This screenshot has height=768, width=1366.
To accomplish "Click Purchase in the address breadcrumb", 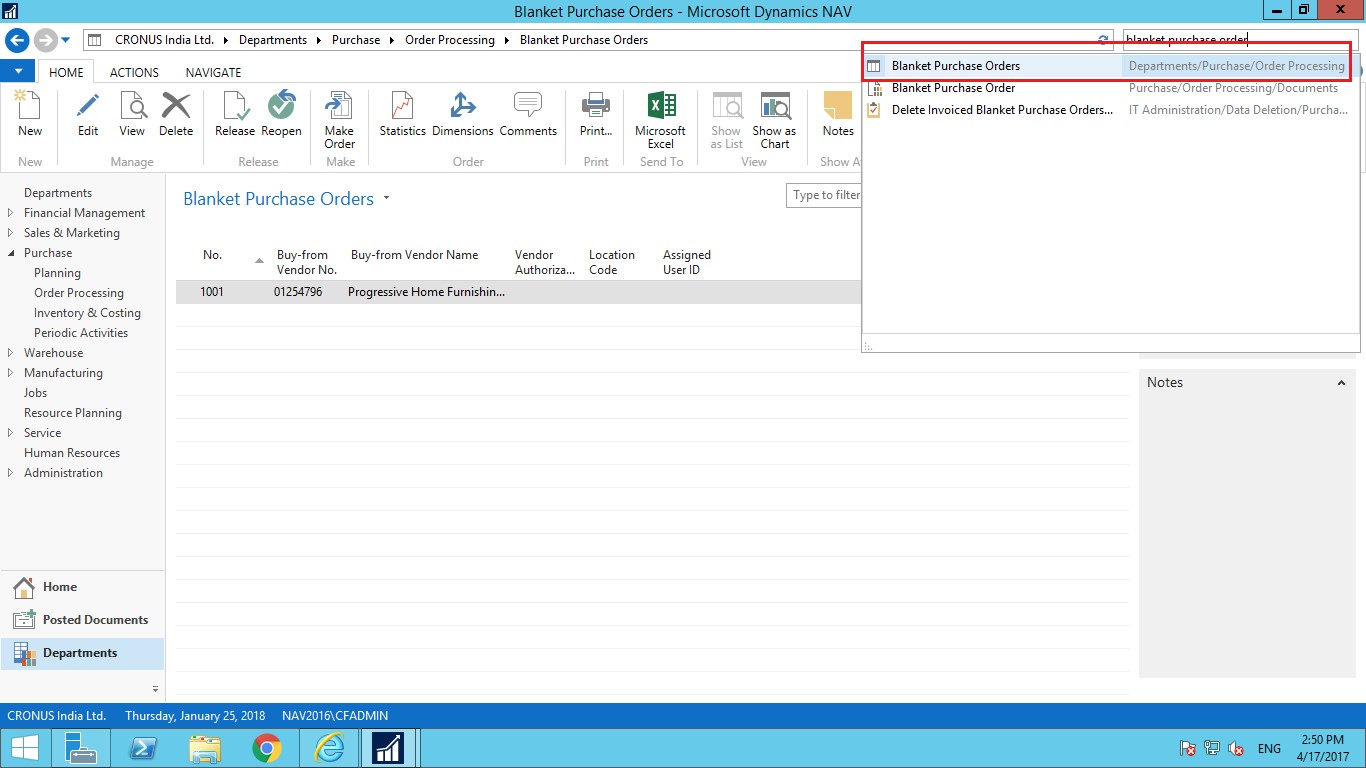I will [x=356, y=40].
